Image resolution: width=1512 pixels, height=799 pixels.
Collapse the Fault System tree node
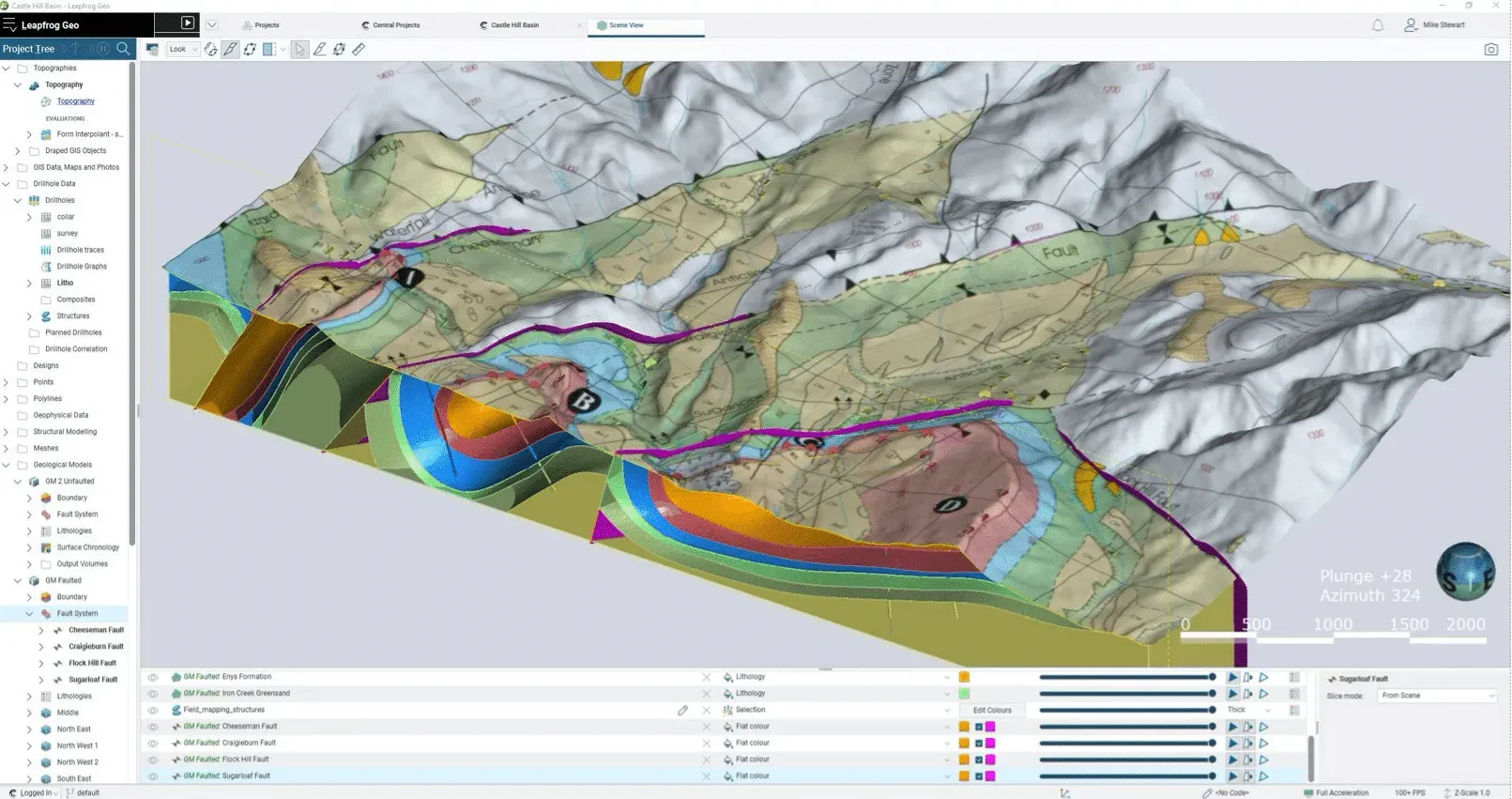[x=29, y=614]
